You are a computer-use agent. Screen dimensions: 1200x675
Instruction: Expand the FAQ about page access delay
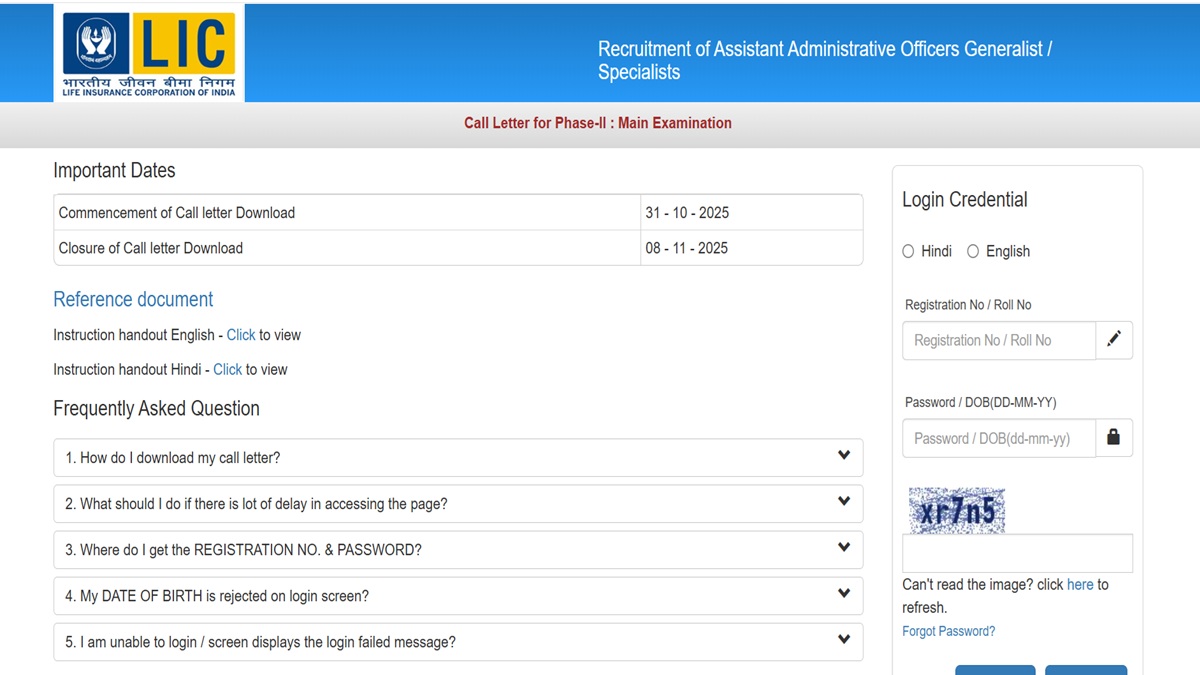[843, 503]
